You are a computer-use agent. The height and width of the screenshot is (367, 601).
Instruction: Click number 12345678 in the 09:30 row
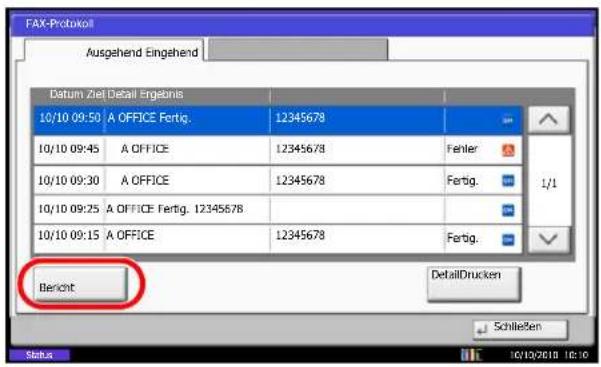pos(300,180)
